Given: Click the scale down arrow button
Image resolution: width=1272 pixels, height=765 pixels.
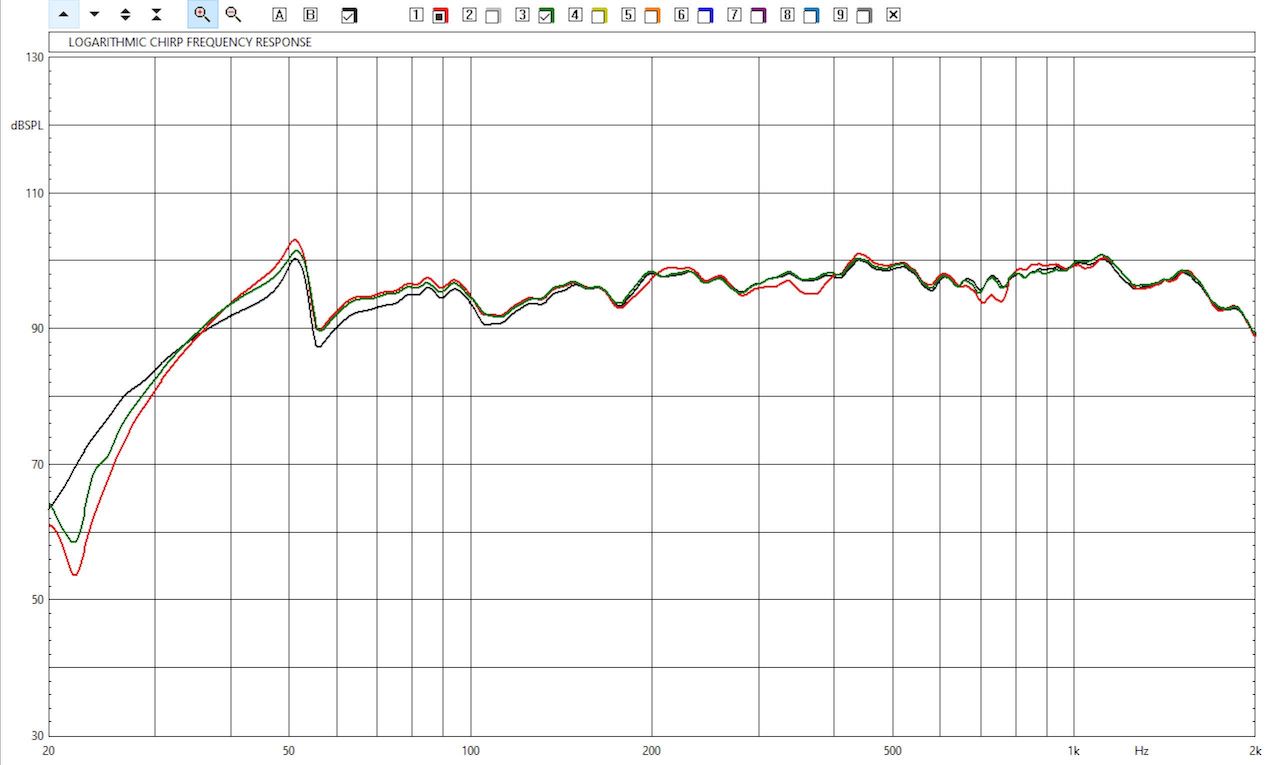Looking at the screenshot, I should [94, 14].
